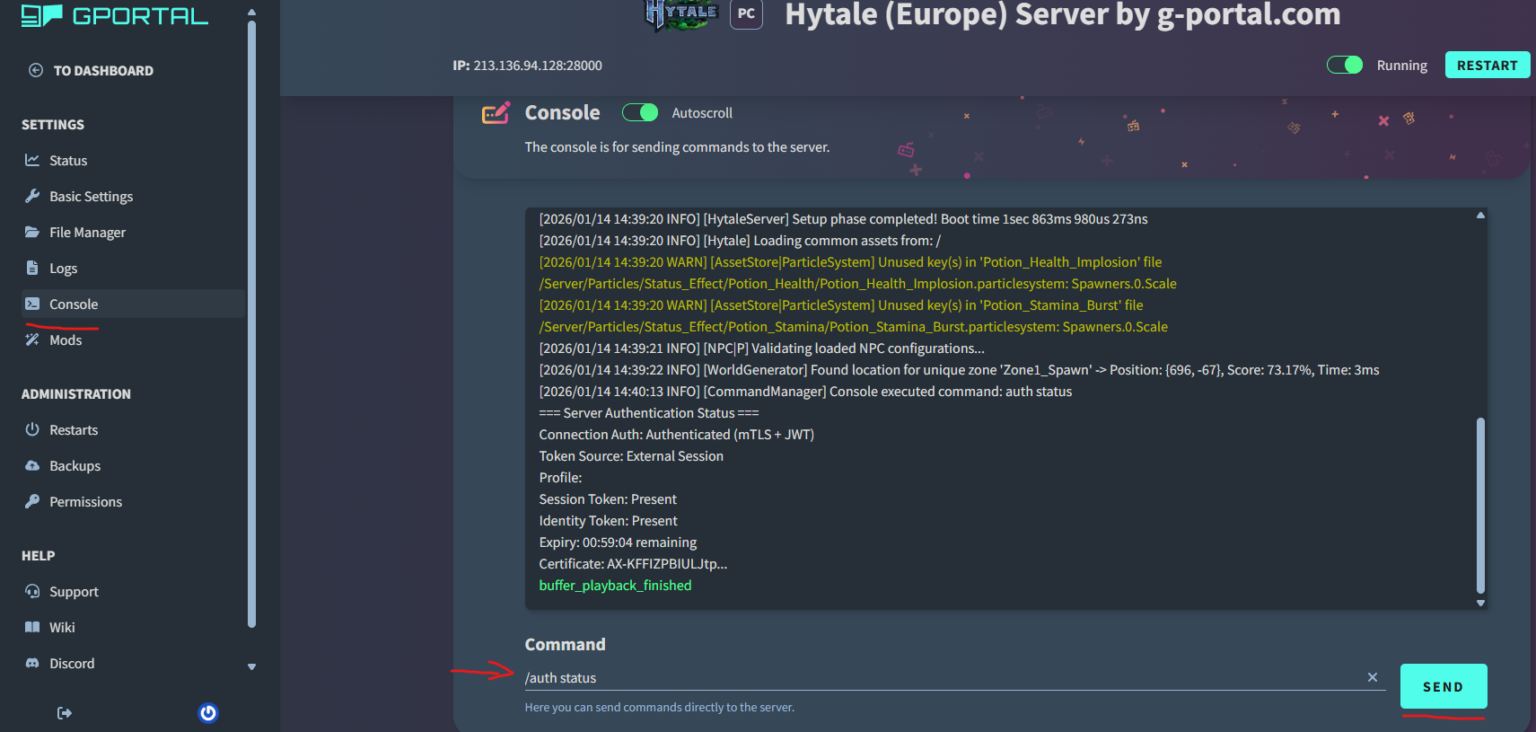The width and height of the screenshot is (1536, 732).
Task: Click the logout icon at sidebar bottom
Action: (64, 713)
